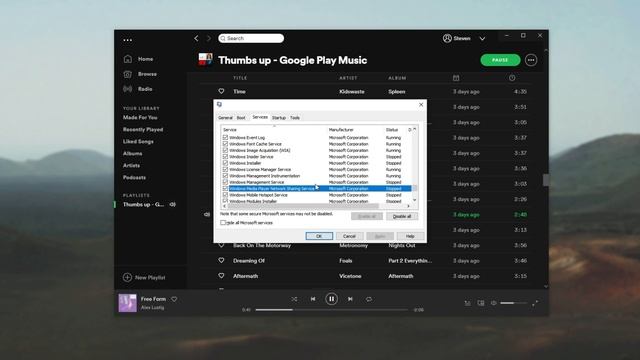This screenshot has height=360, width=640.
Task: Skip to the previous track
Action: [x=313, y=299]
